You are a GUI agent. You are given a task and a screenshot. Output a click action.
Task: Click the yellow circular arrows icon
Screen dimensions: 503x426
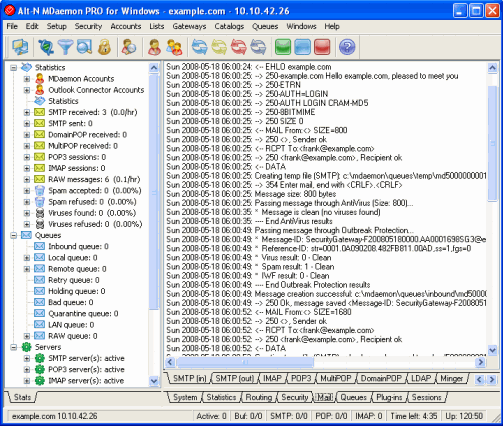(219, 47)
